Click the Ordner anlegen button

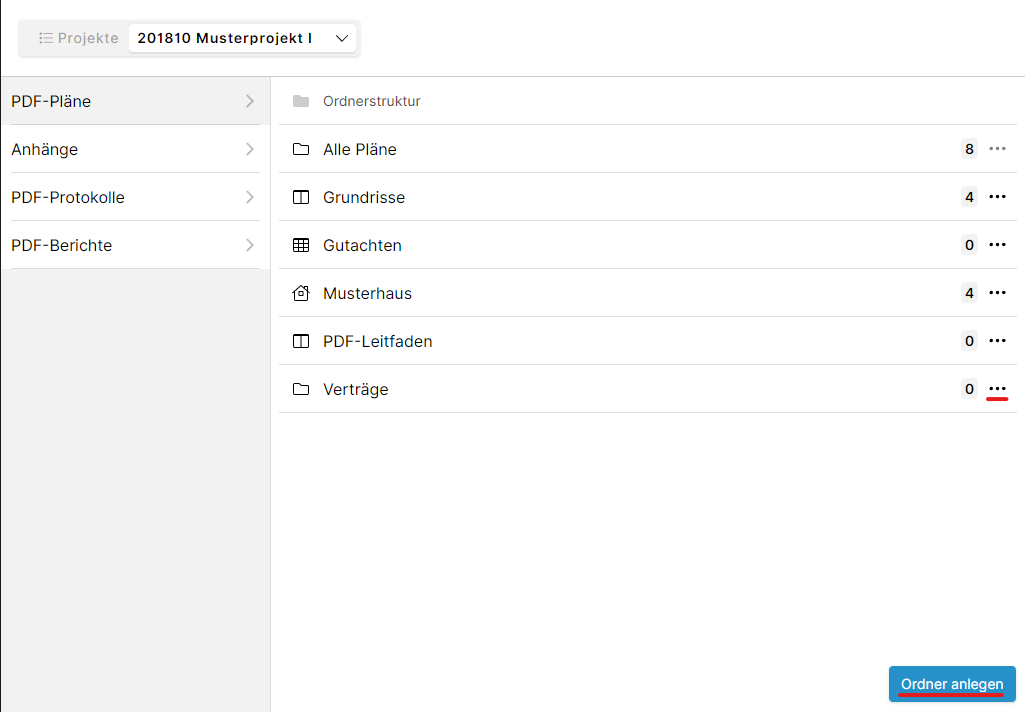tap(952, 684)
